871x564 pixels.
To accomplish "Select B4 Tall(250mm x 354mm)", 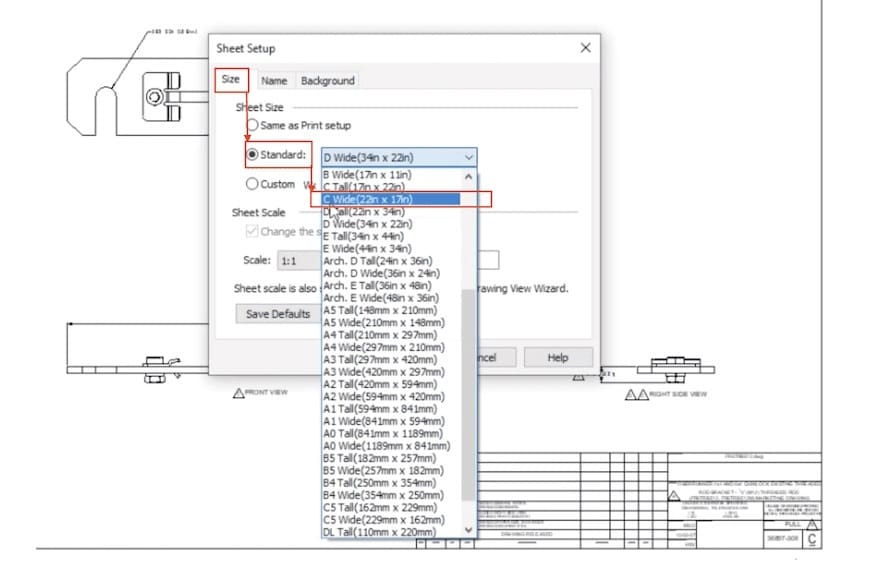I will tap(391, 482).
